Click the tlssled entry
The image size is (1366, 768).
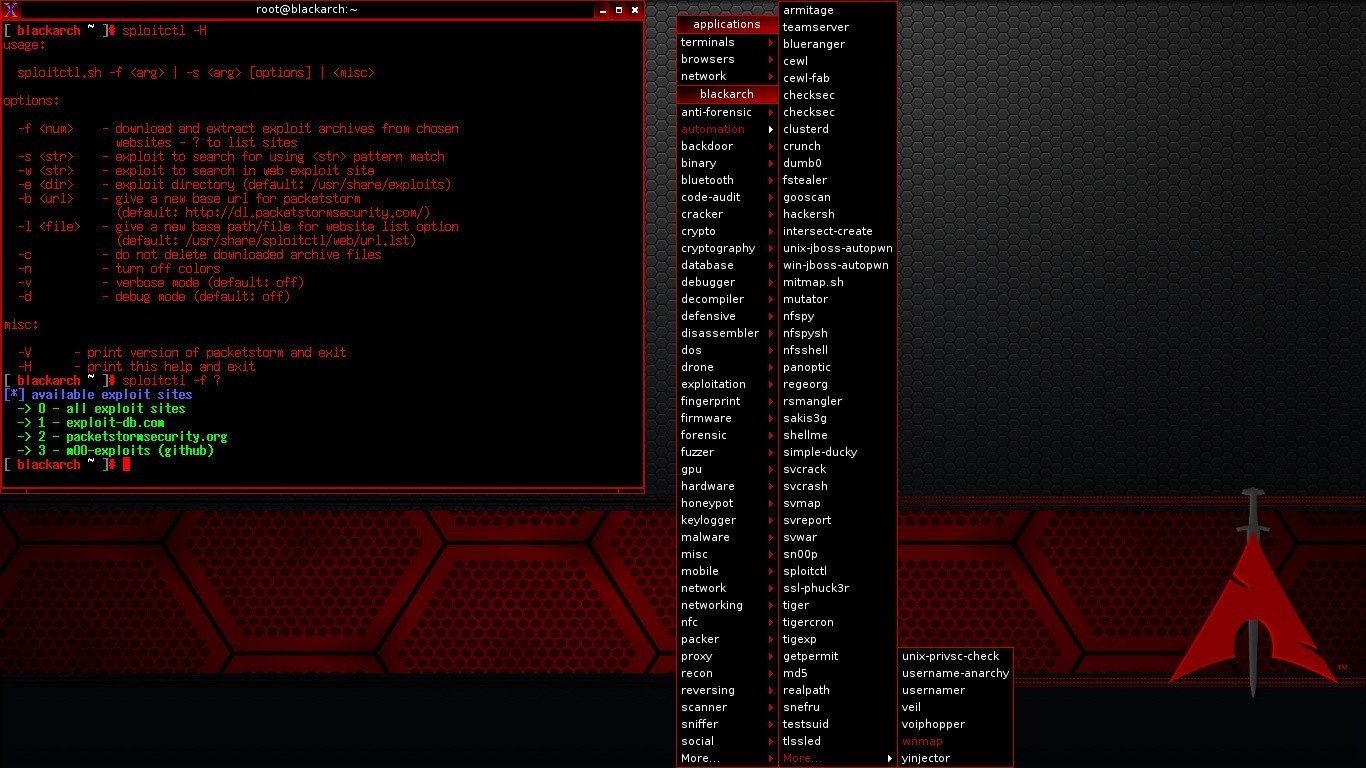tap(800, 741)
